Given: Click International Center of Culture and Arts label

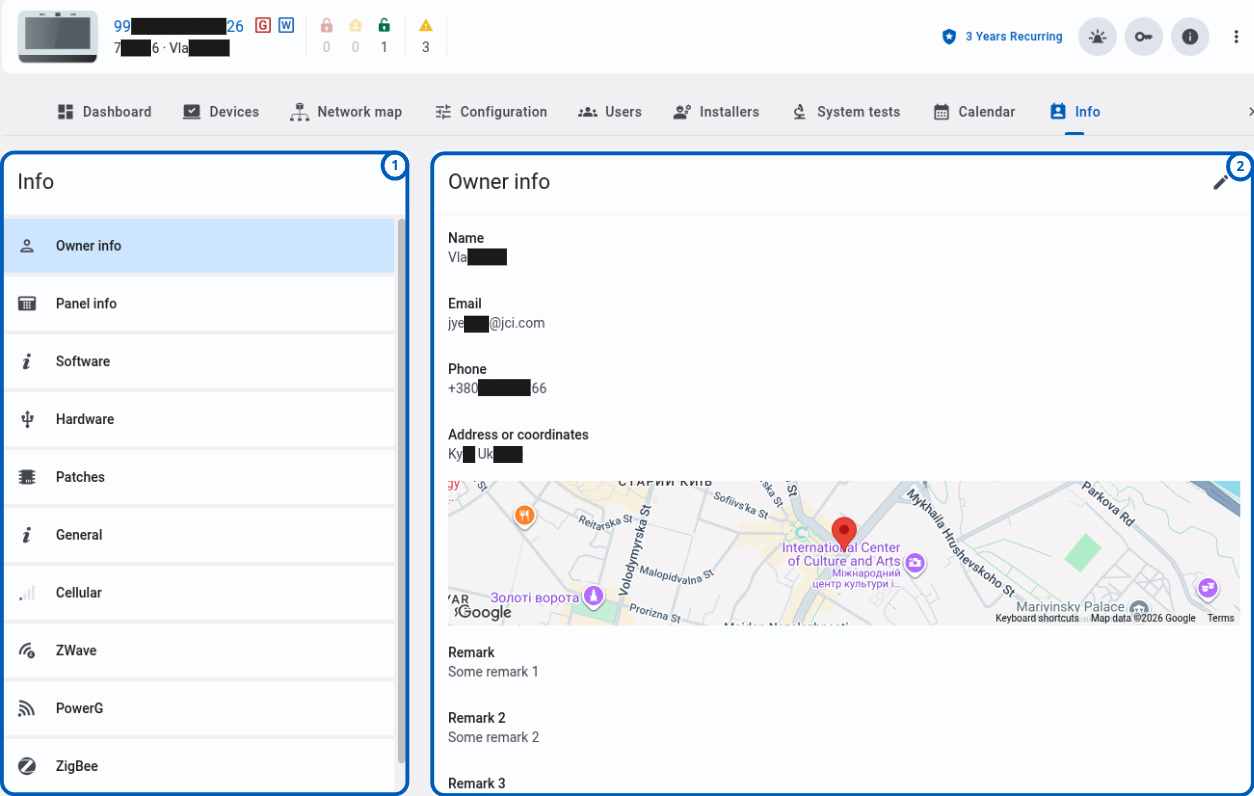Looking at the screenshot, I should point(842,555).
